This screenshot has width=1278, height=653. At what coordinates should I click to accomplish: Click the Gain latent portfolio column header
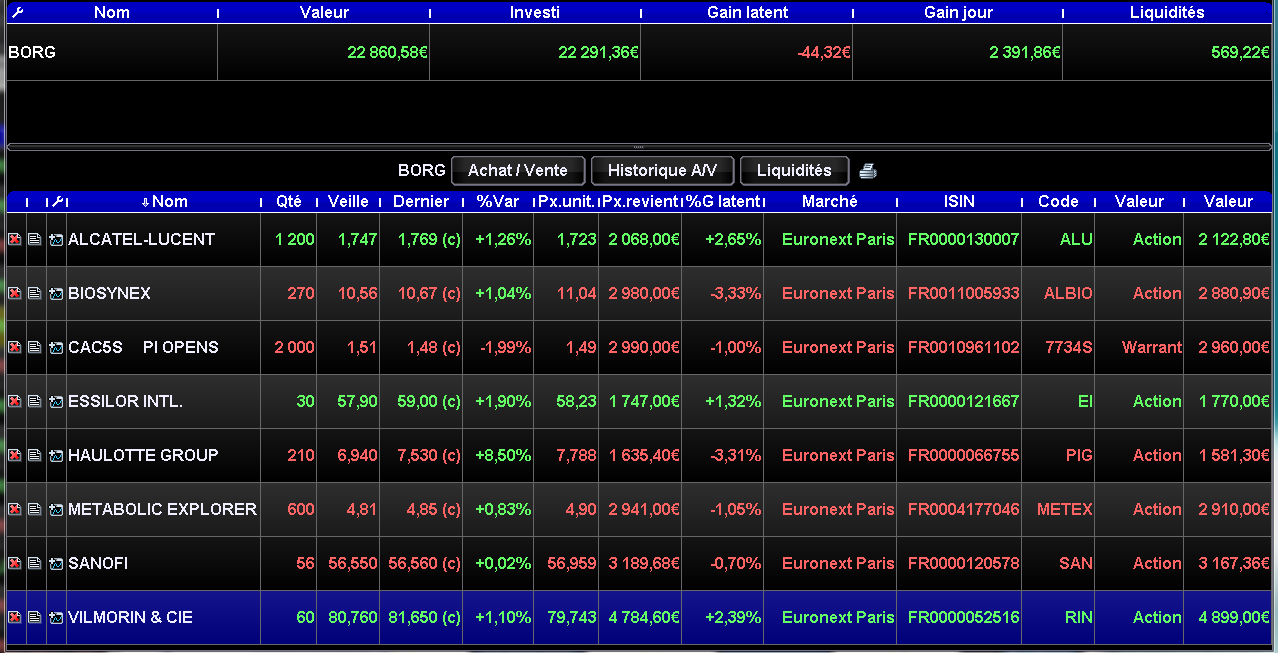(x=747, y=13)
